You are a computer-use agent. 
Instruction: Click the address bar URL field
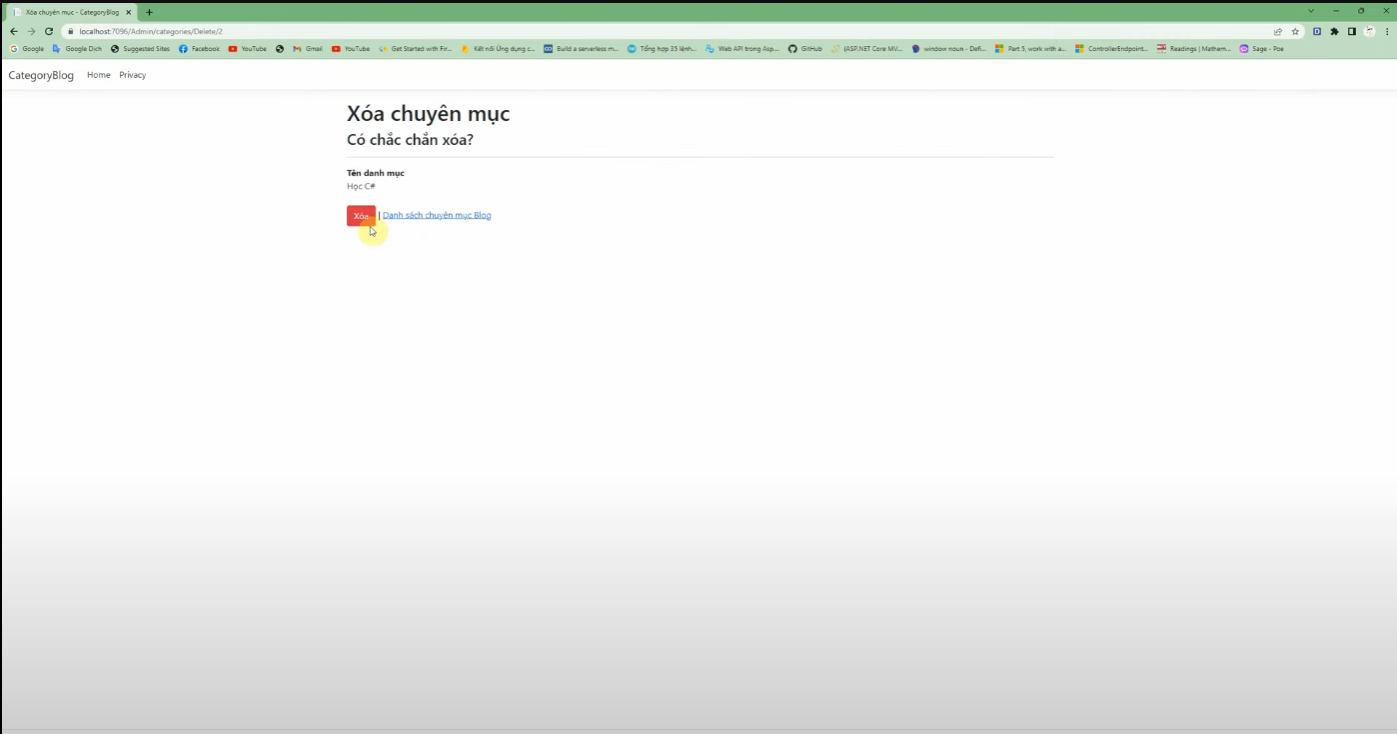click(600, 31)
